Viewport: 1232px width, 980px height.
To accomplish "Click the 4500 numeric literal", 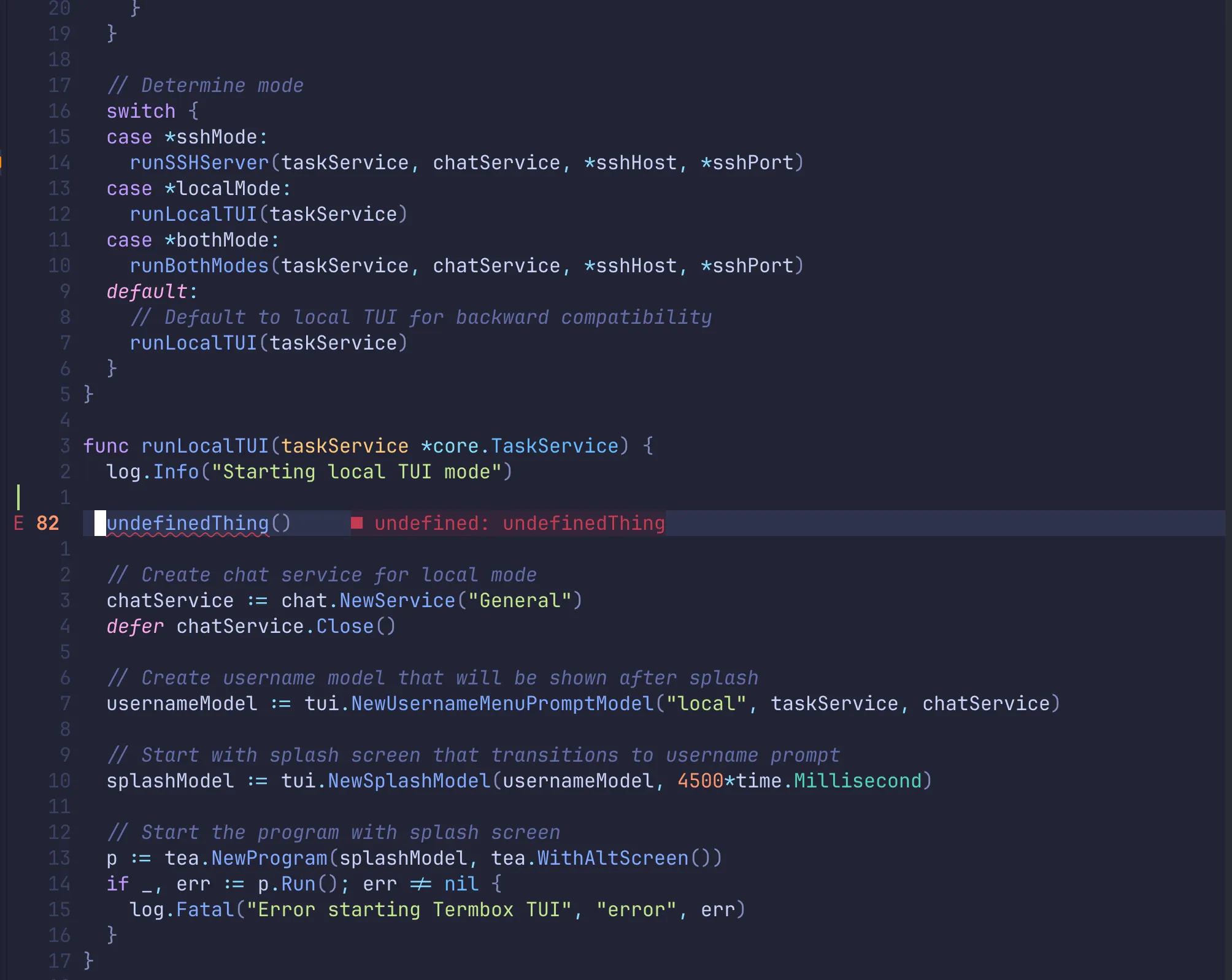I will pyautogui.click(x=701, y=781).
